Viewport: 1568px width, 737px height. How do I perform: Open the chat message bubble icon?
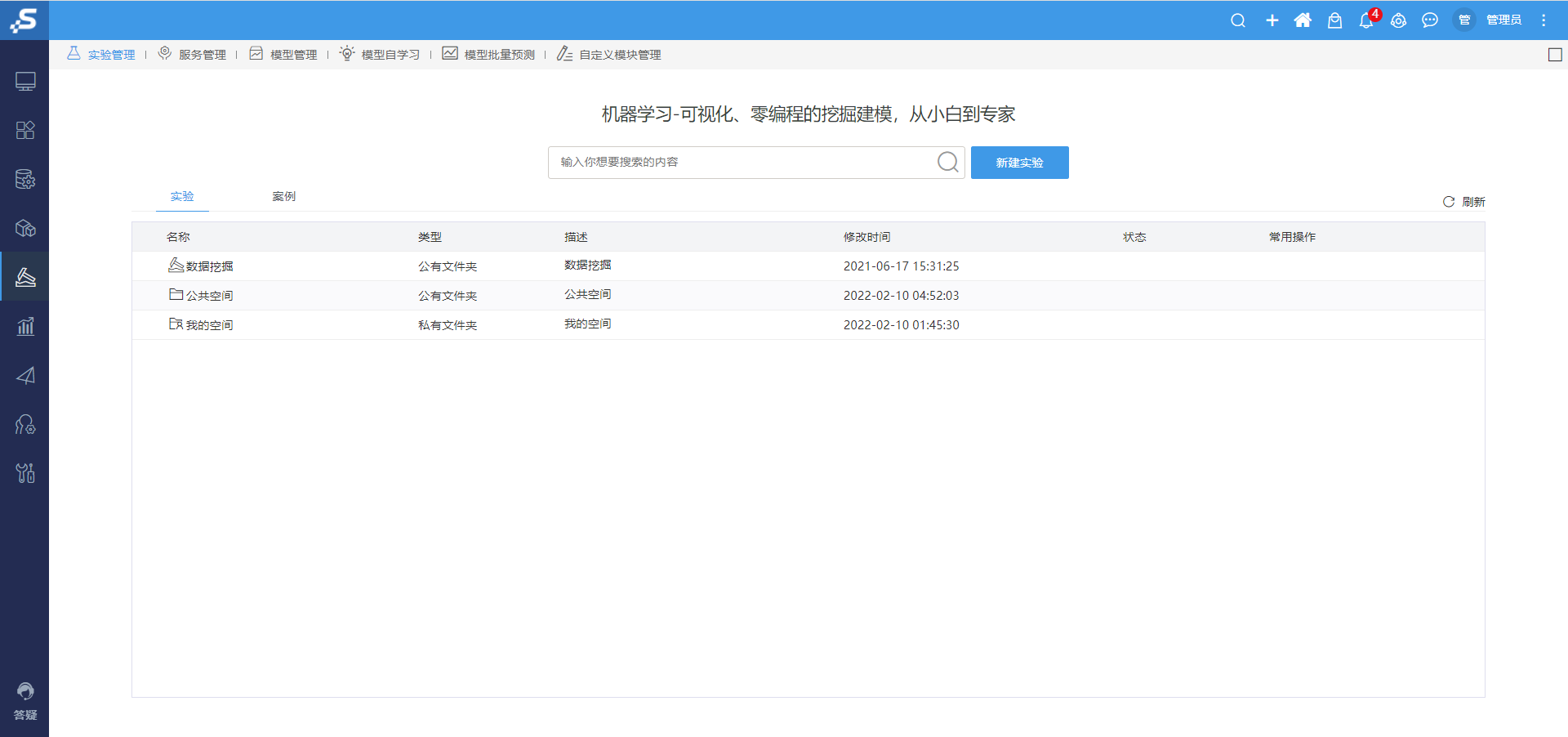point(1430,20)
